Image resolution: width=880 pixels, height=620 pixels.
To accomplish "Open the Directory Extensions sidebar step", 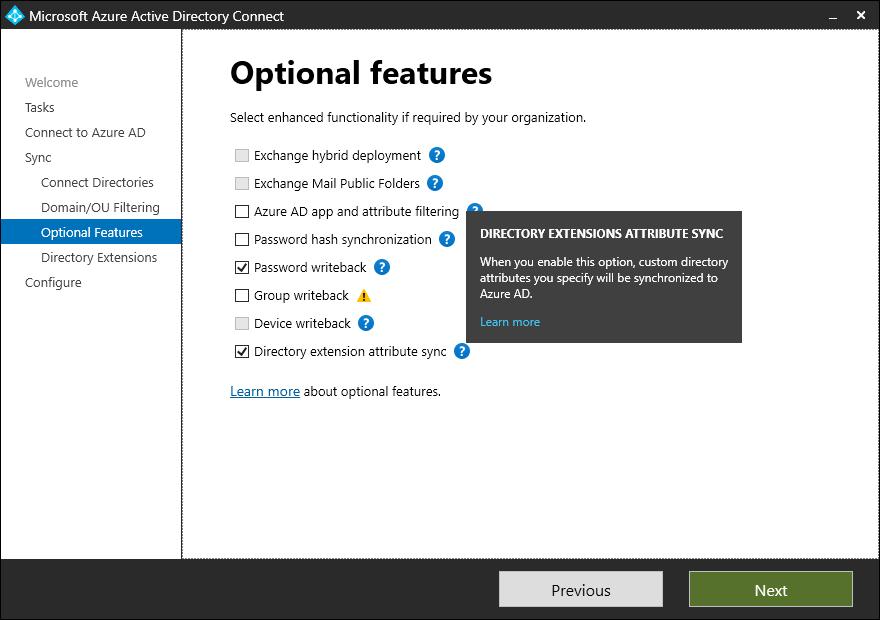I will point(99,258).
